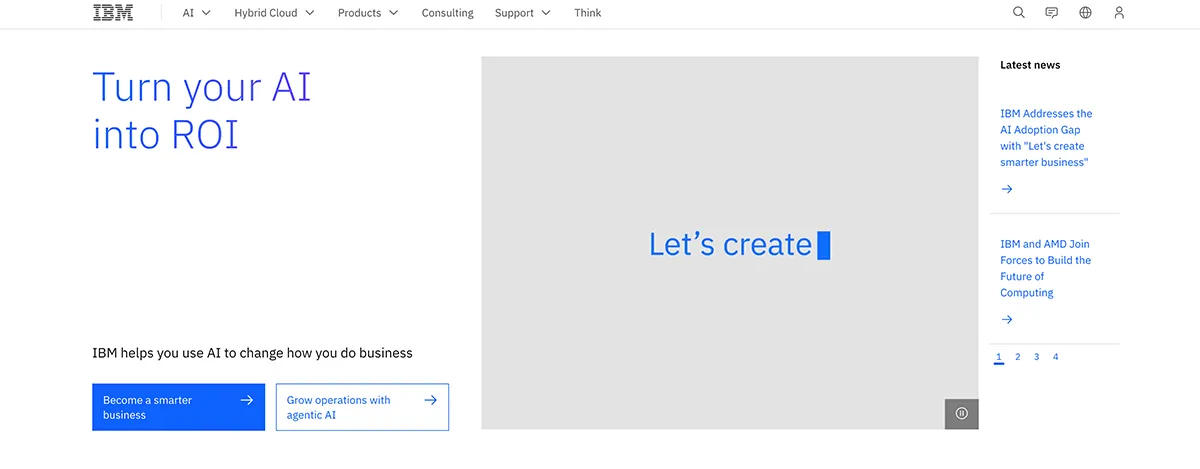This screenshot has width=1200, height=469.
Task: Click the Latest news heading
Action: [x=1030, y=65]
